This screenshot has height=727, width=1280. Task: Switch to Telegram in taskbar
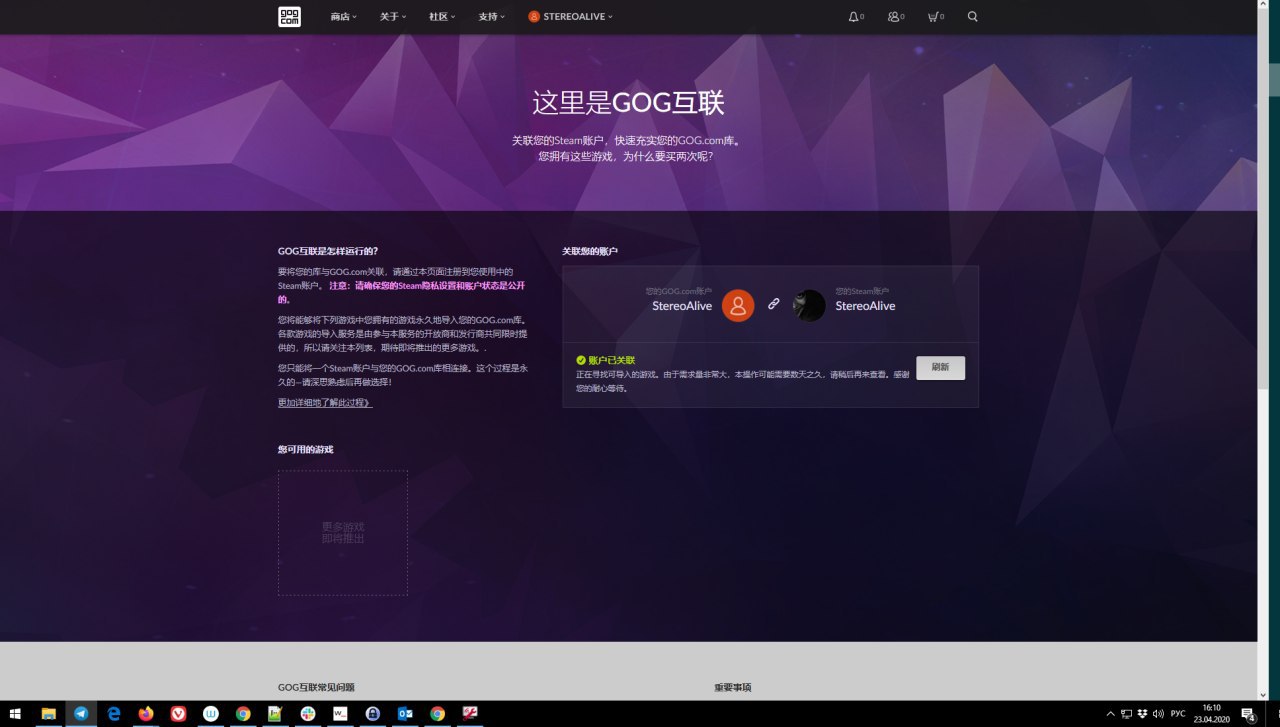pyautogui.click(x=81, y=714)
